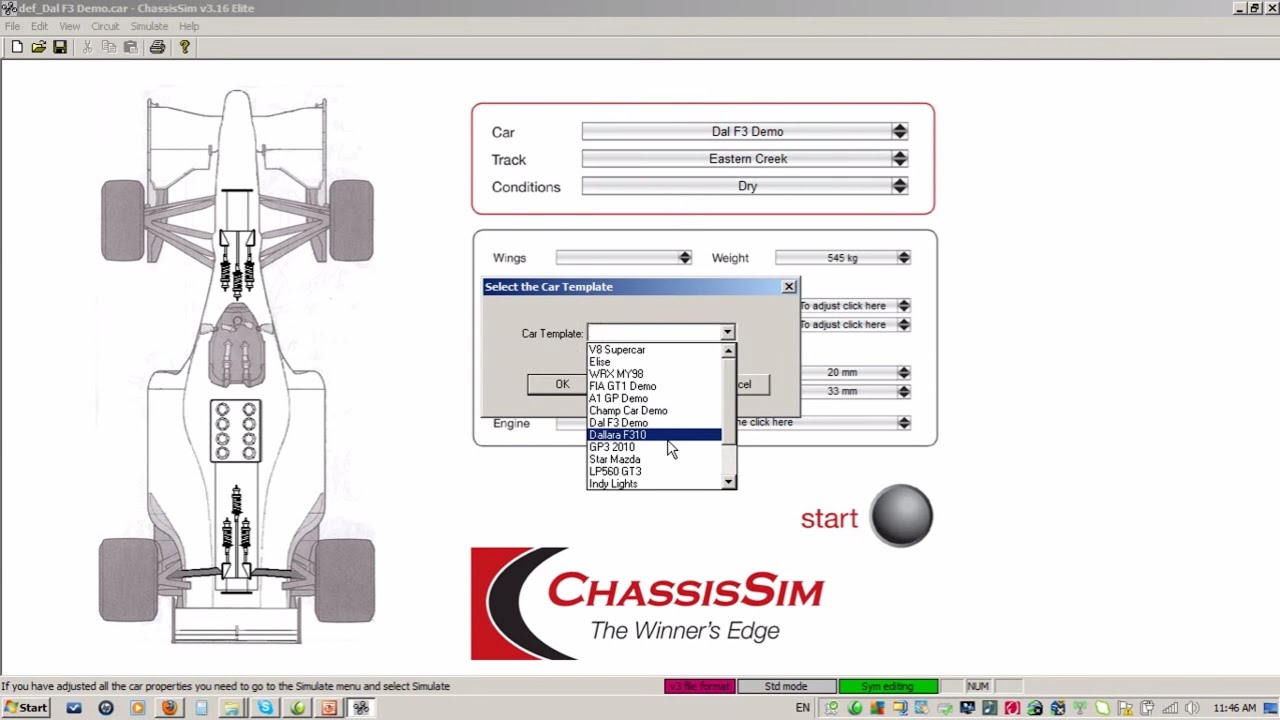
Task: Open the Help menu
Action: [x=189, y=26]
